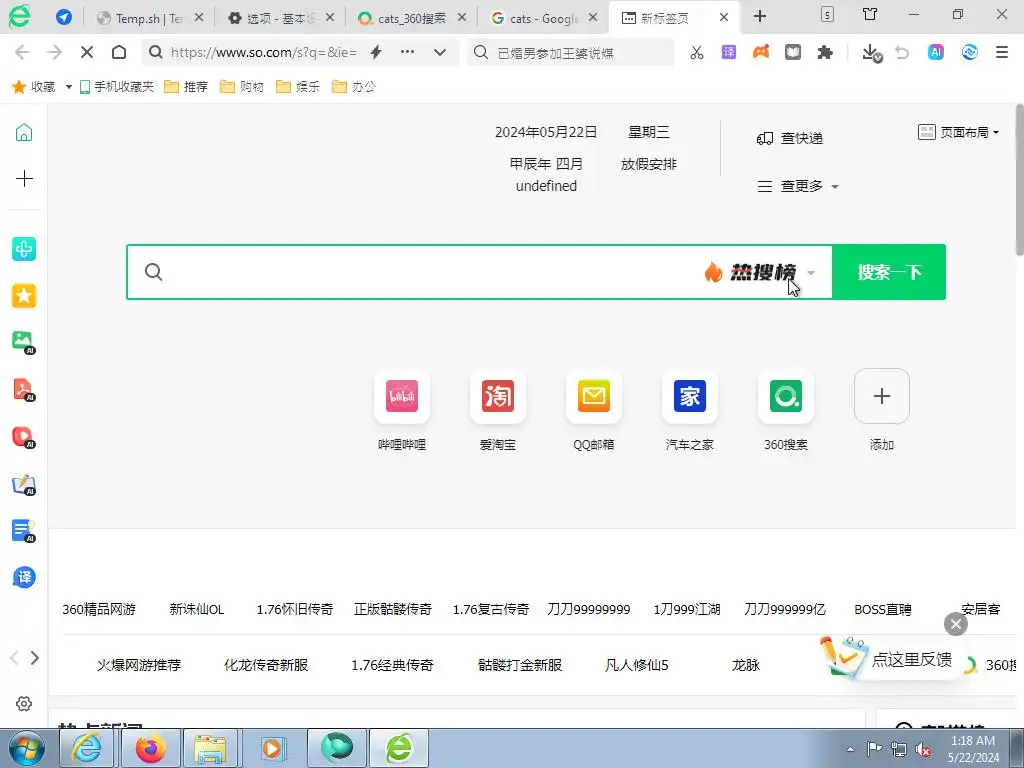Open the browser main menu hamburger icon
This screenshot has height=768, width=1024.
[x=1002, y=52]
